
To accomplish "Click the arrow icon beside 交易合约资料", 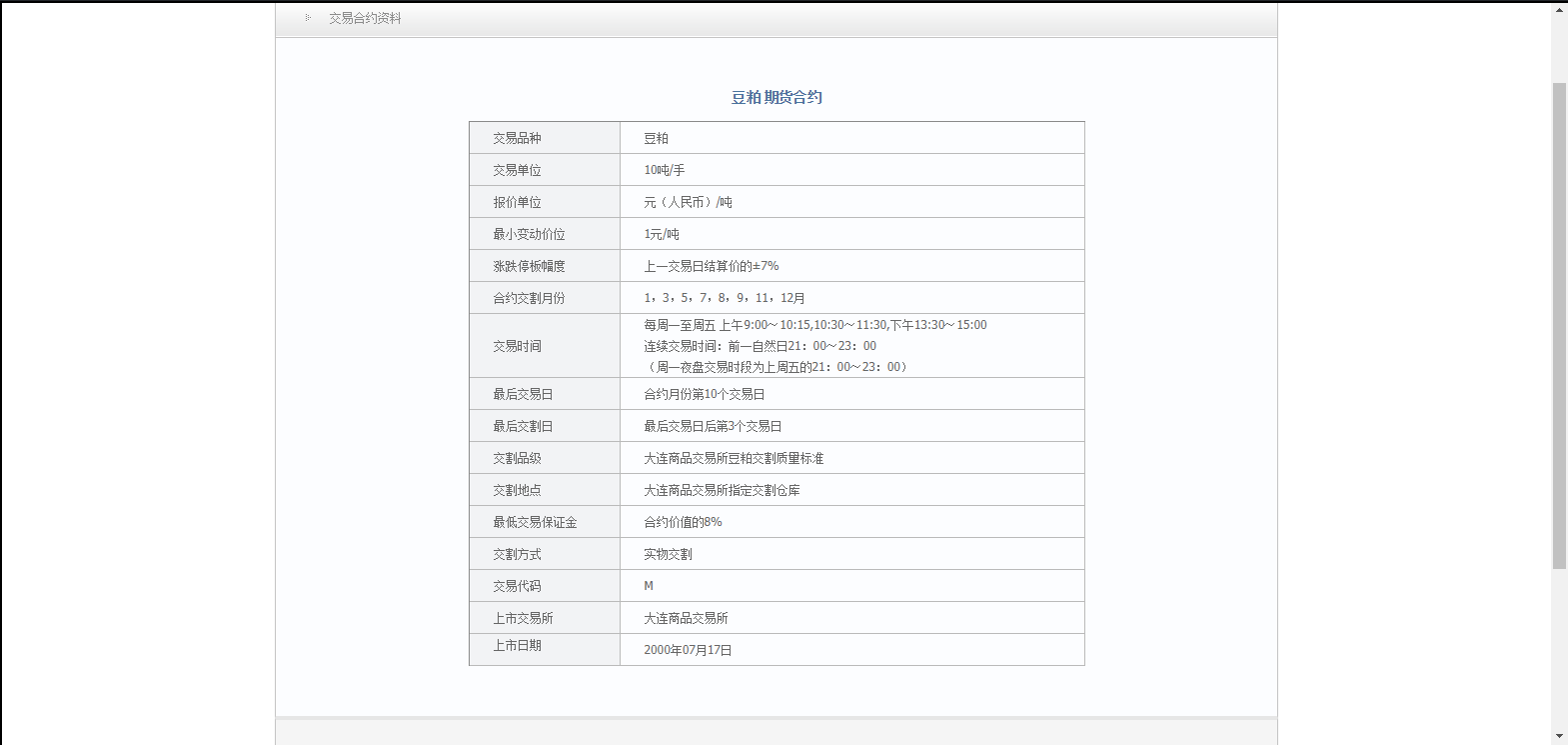I will [308, 18].
